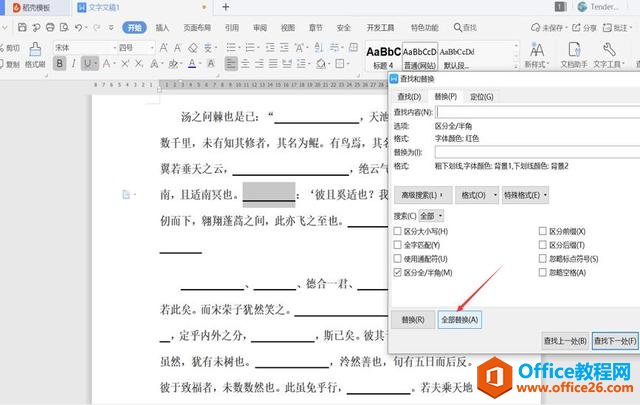Select the Go To(G) tab in dialog

[482, 97]
